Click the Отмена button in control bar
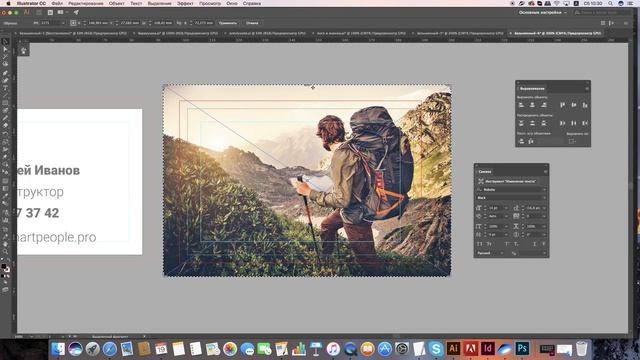640x360 pixels. [252, 23]
